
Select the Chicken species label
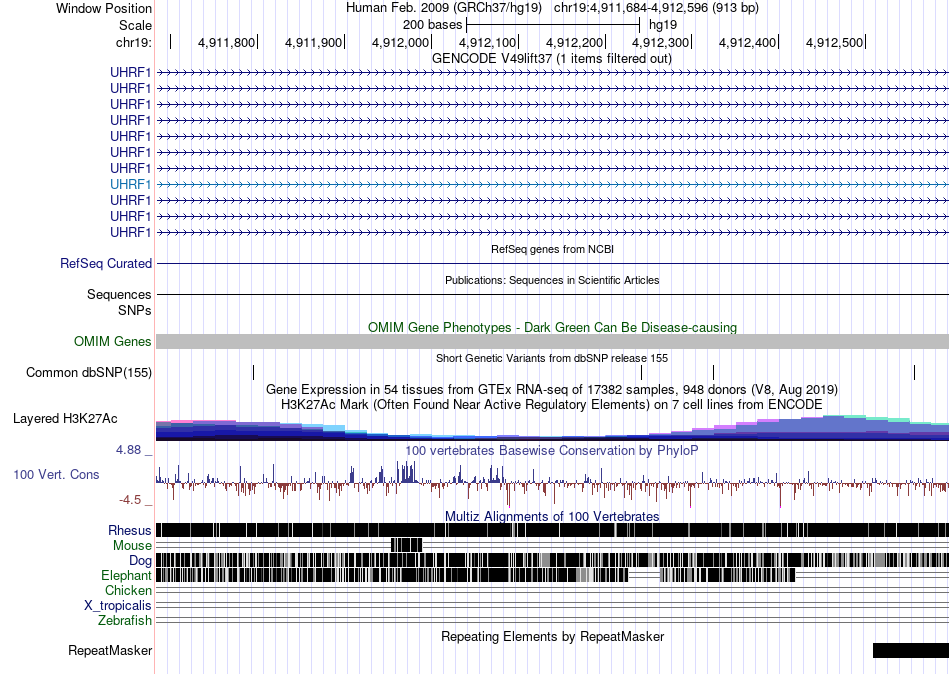[128, 590]
